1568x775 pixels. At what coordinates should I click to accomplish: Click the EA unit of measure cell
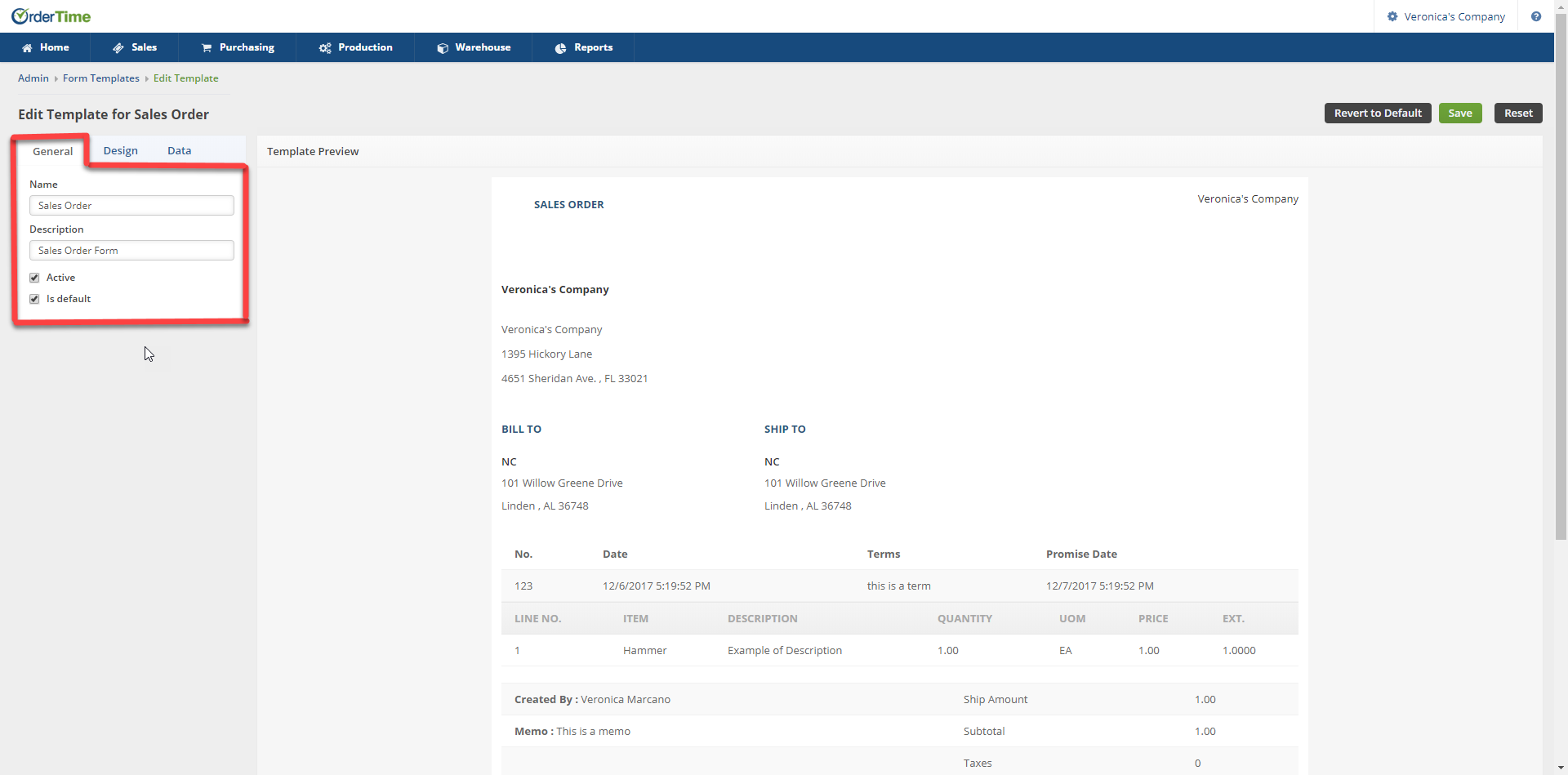click(x=1066, y=651)
